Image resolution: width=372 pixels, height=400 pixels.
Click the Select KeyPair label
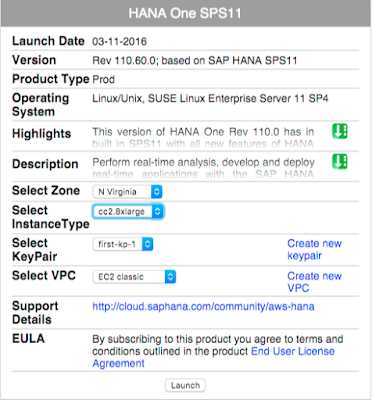(x=35, y=250)
